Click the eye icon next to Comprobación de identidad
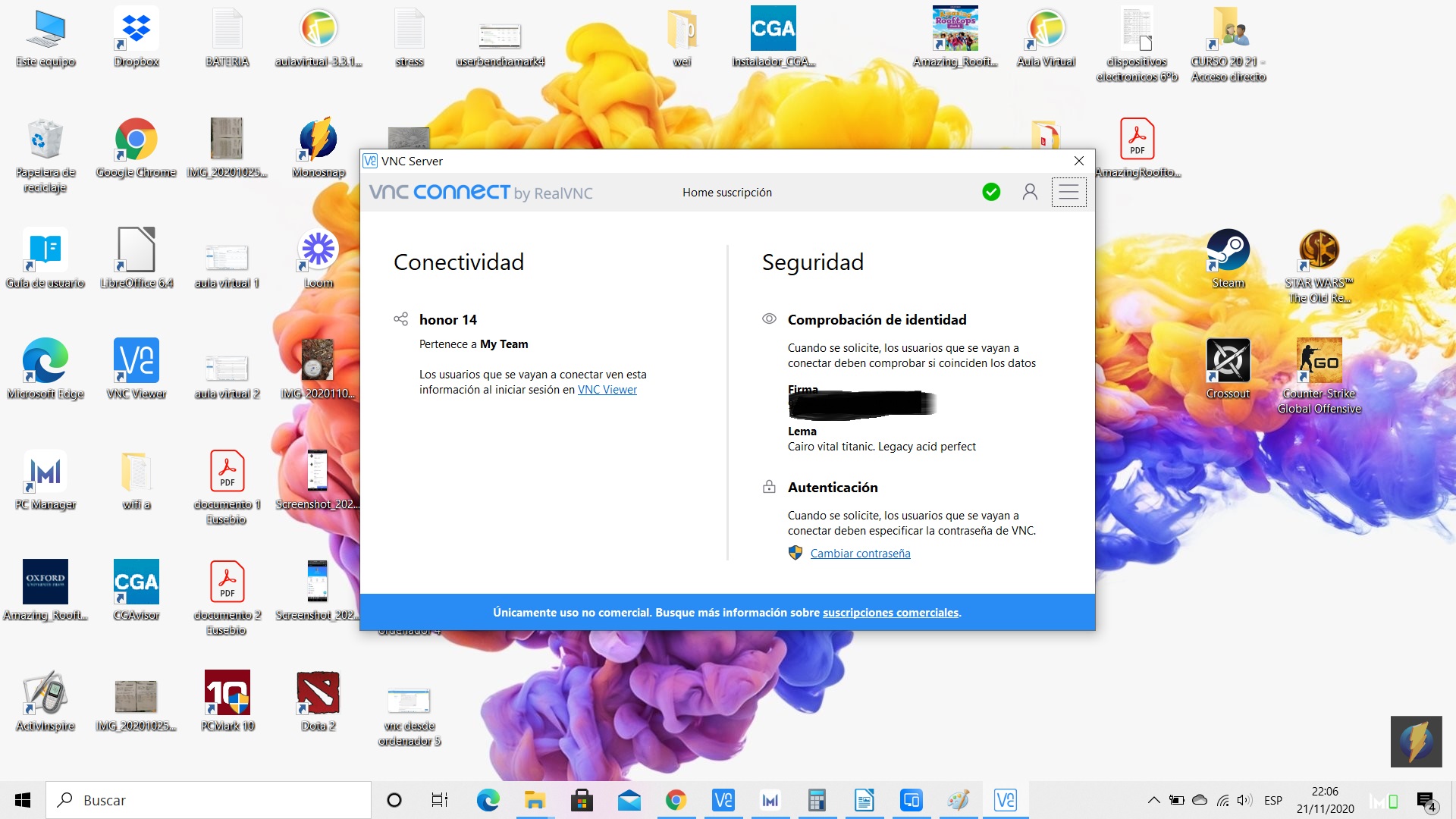The image size is (1456, 819). pyautogui.click(x=768, y=319)
